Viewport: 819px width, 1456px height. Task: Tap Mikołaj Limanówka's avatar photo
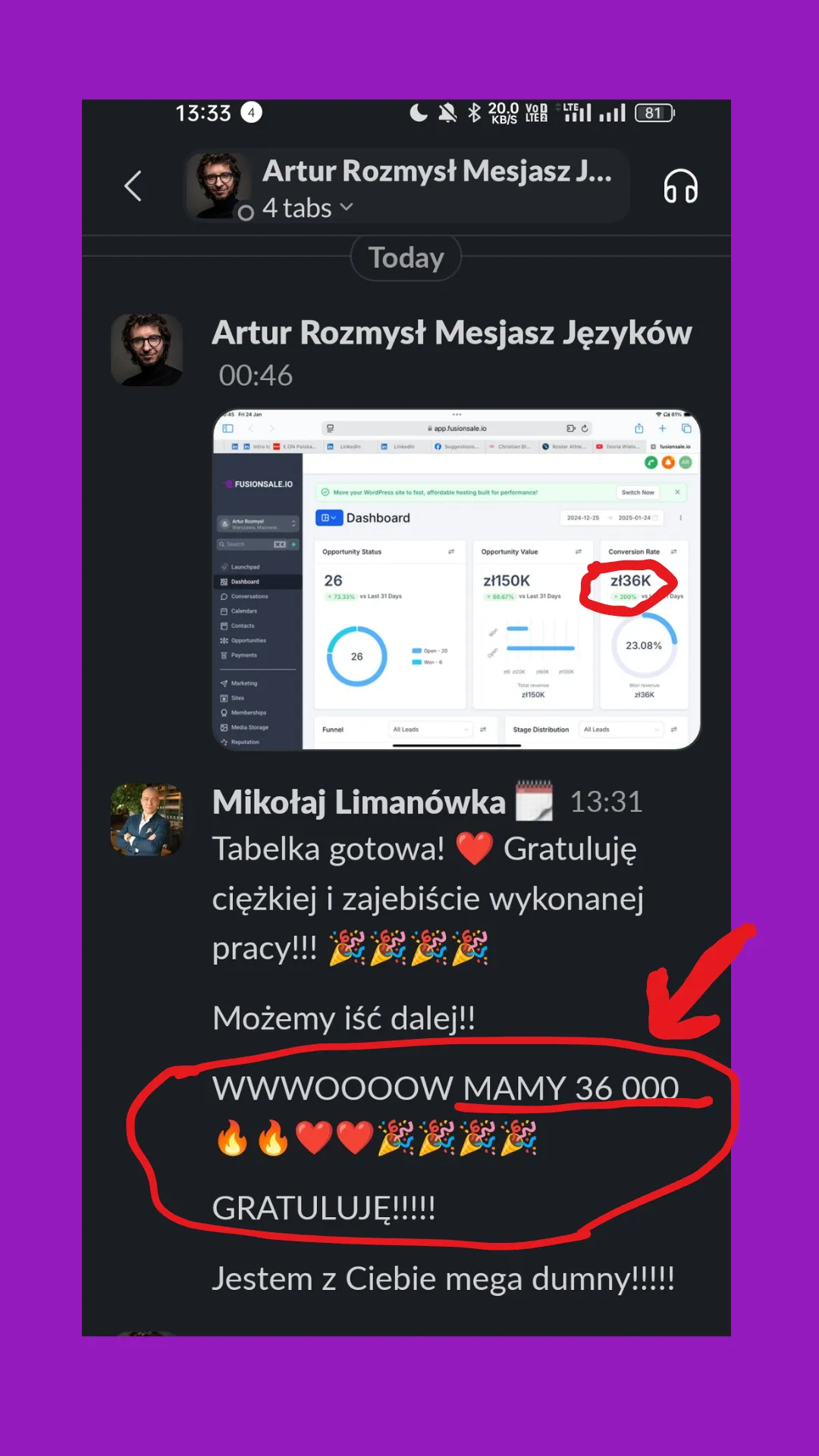point(147,820)
